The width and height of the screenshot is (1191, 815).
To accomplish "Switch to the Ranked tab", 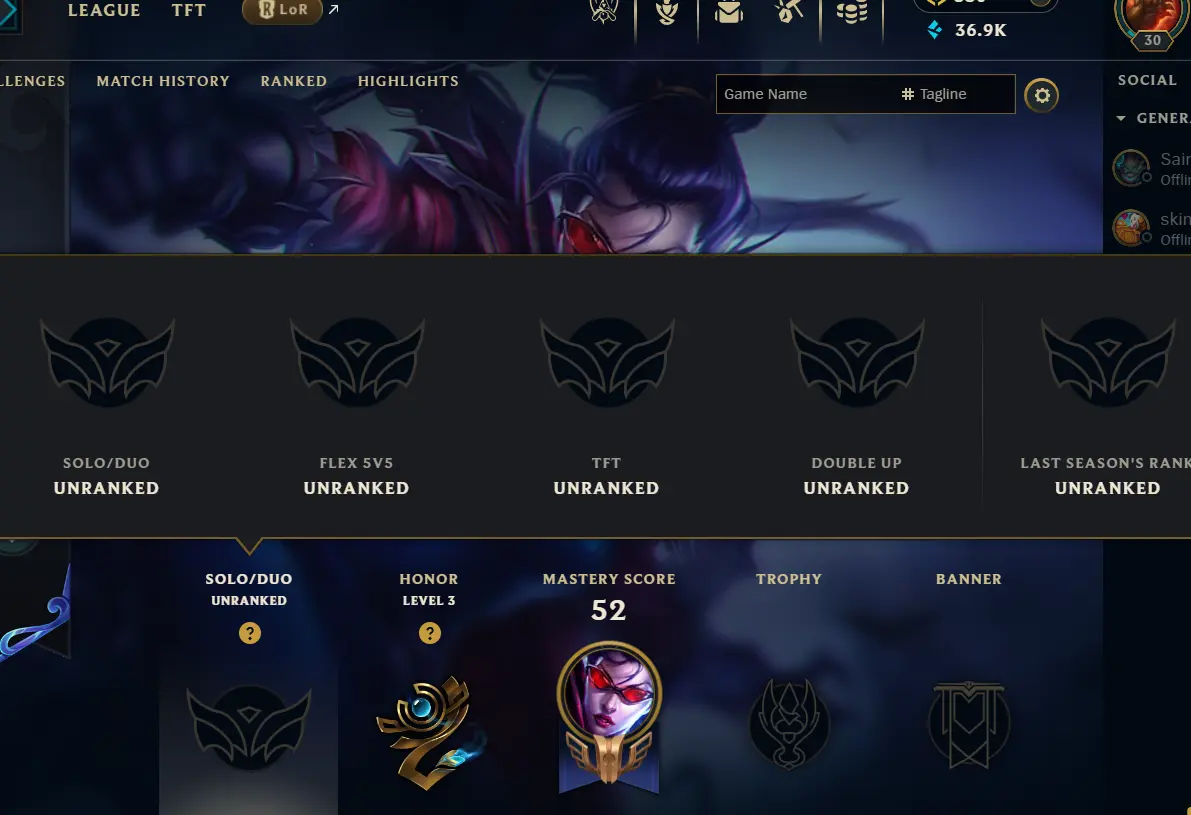I will coord(294,81).
